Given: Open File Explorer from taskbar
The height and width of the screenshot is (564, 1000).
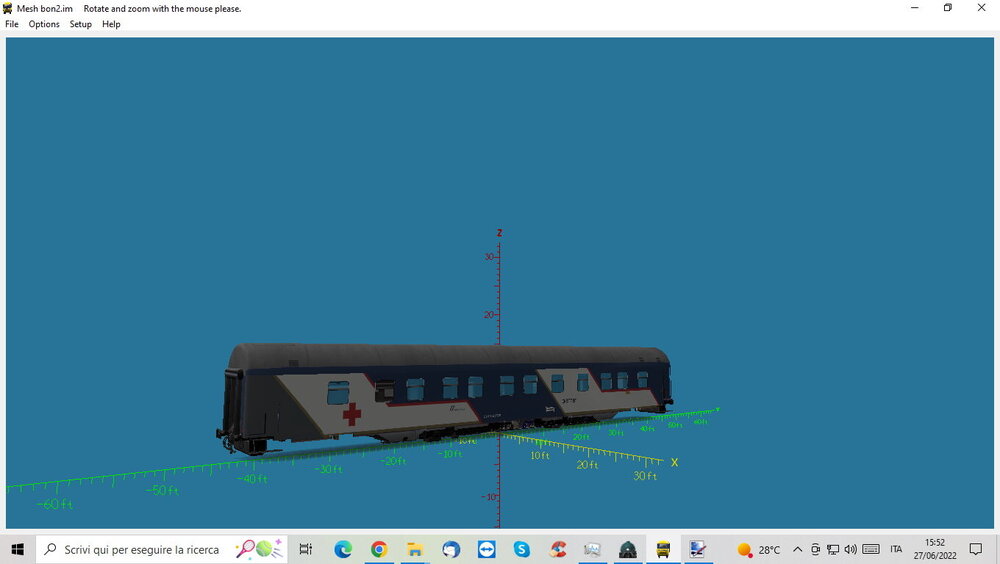Looking at the screenshot, I should click(415, 549).
